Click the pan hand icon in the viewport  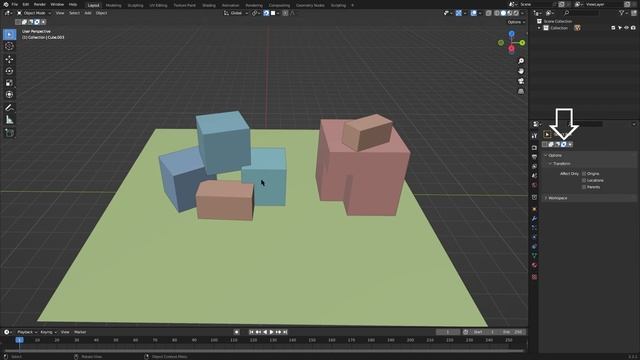pyautogui.click(x=521, y=71)
